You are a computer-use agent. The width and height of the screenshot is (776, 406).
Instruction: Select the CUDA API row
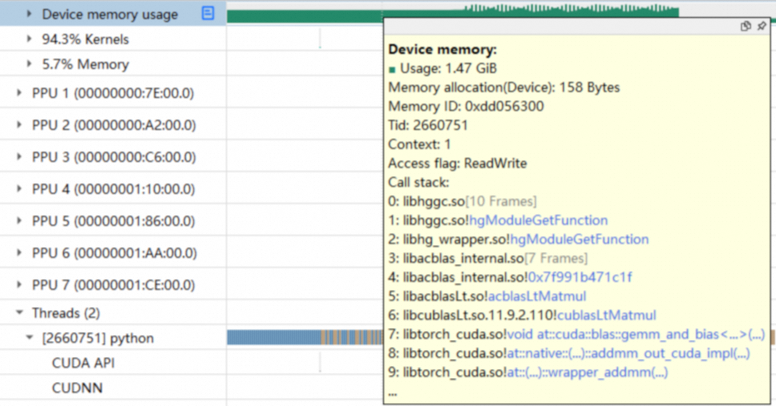(x=84, y=363)
